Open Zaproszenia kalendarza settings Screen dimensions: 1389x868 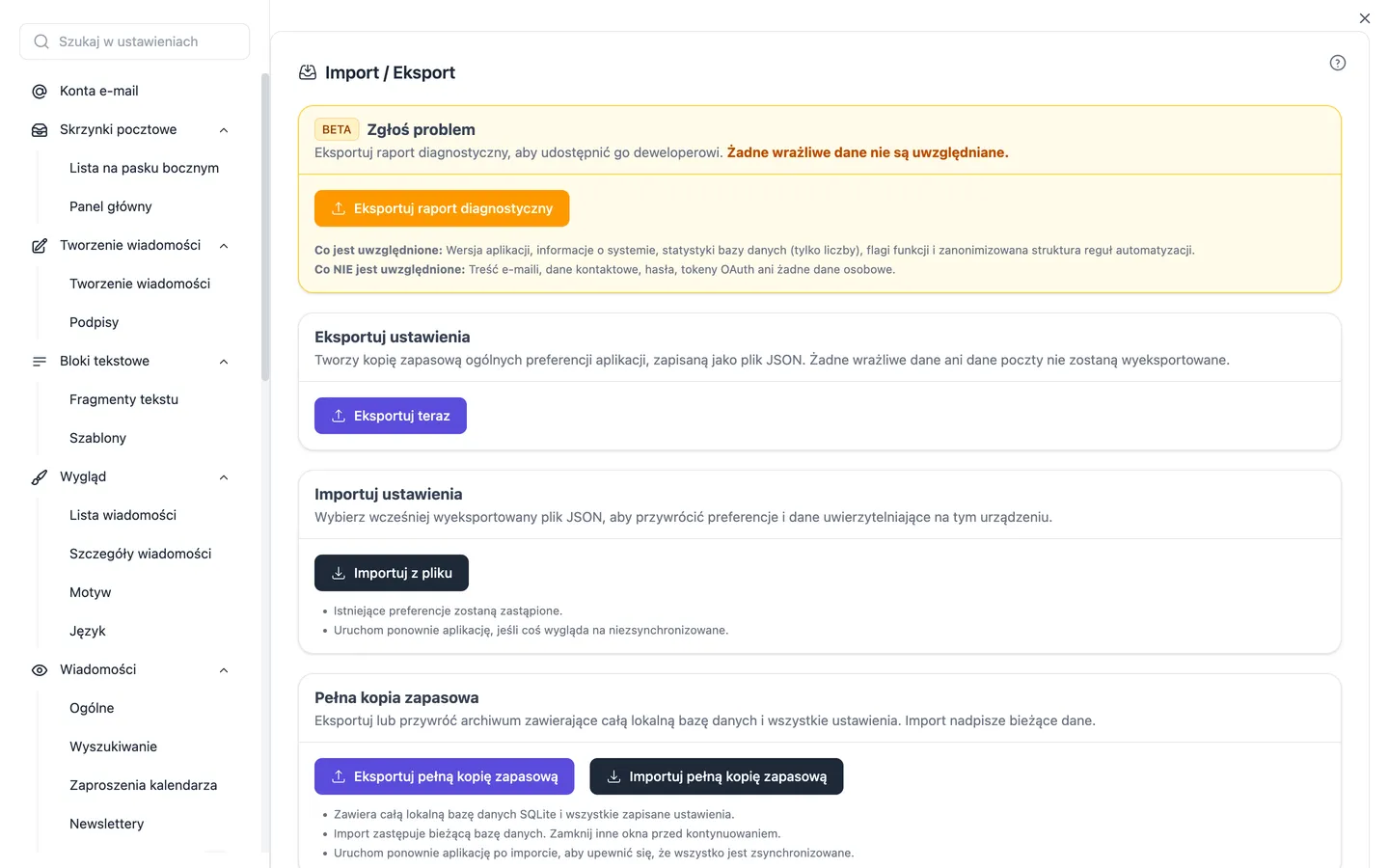144,785
